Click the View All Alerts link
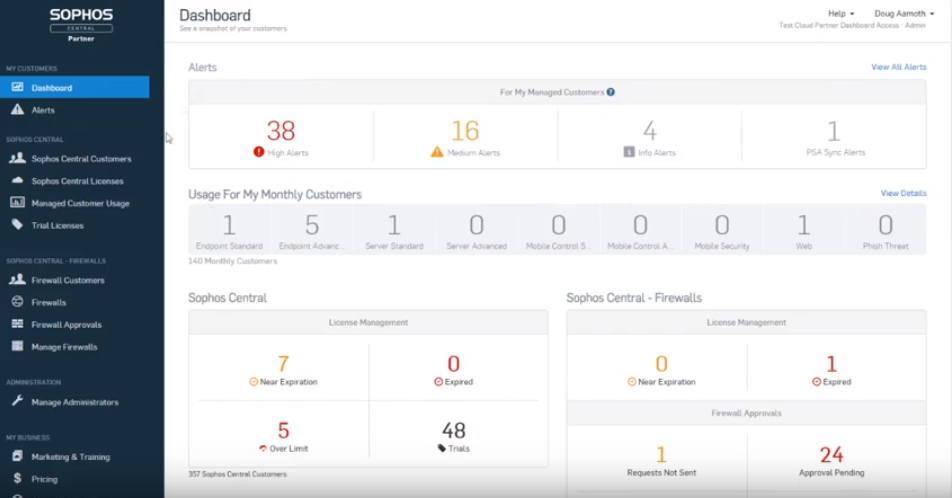The image size is (952, 498). coord(899,67)
